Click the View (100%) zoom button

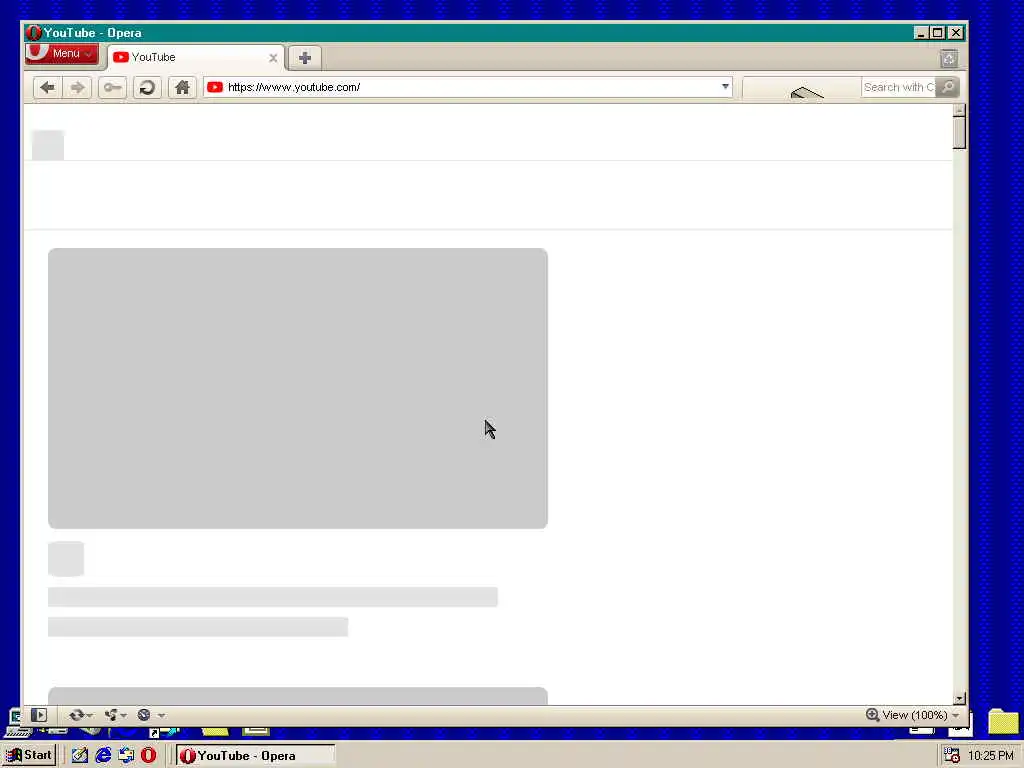906,715
